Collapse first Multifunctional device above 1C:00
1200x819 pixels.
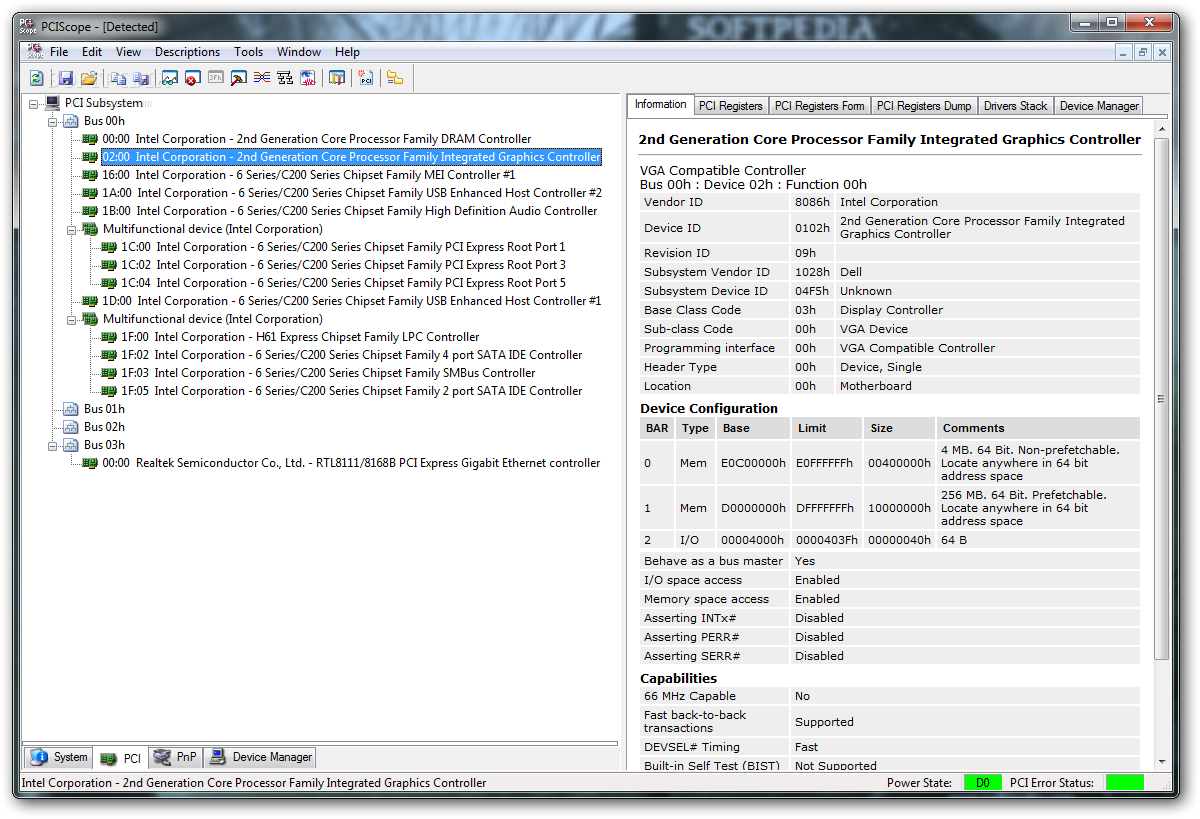point(72,230)
